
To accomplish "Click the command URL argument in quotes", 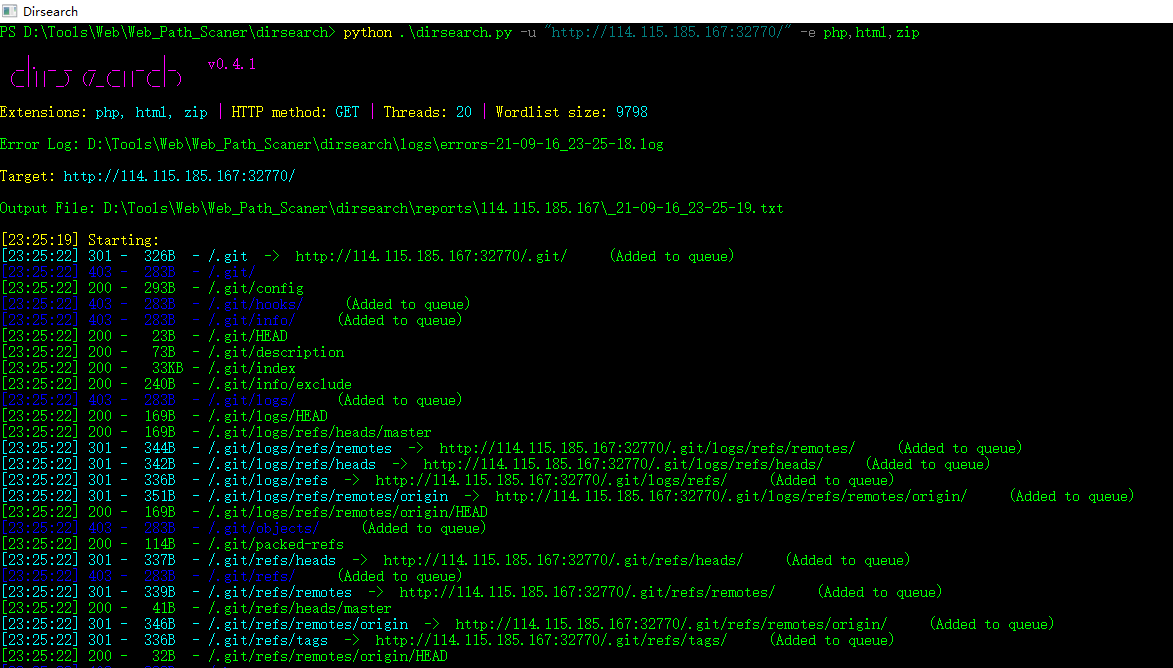I will pyautogui.click(x=668, y=32).
